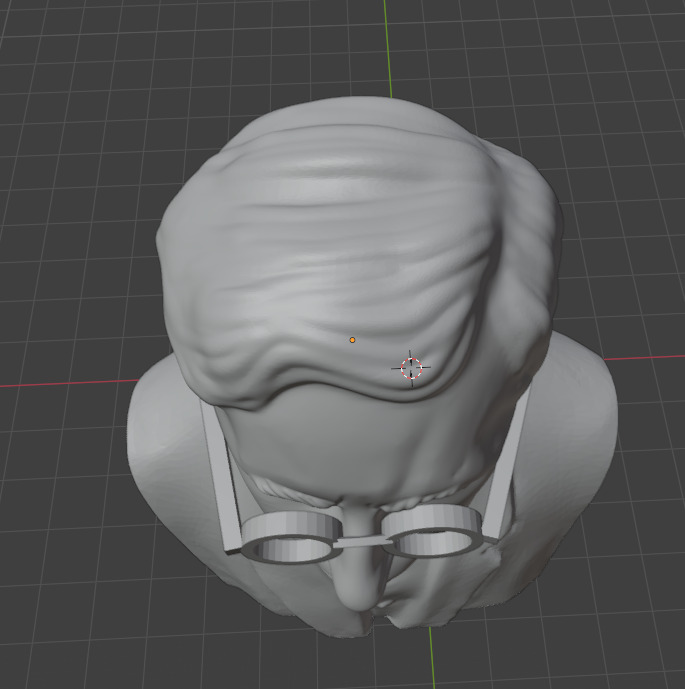Select the right temple arm of glasses
This screenshot has width=685, height=689.
[x=507, y=465]
